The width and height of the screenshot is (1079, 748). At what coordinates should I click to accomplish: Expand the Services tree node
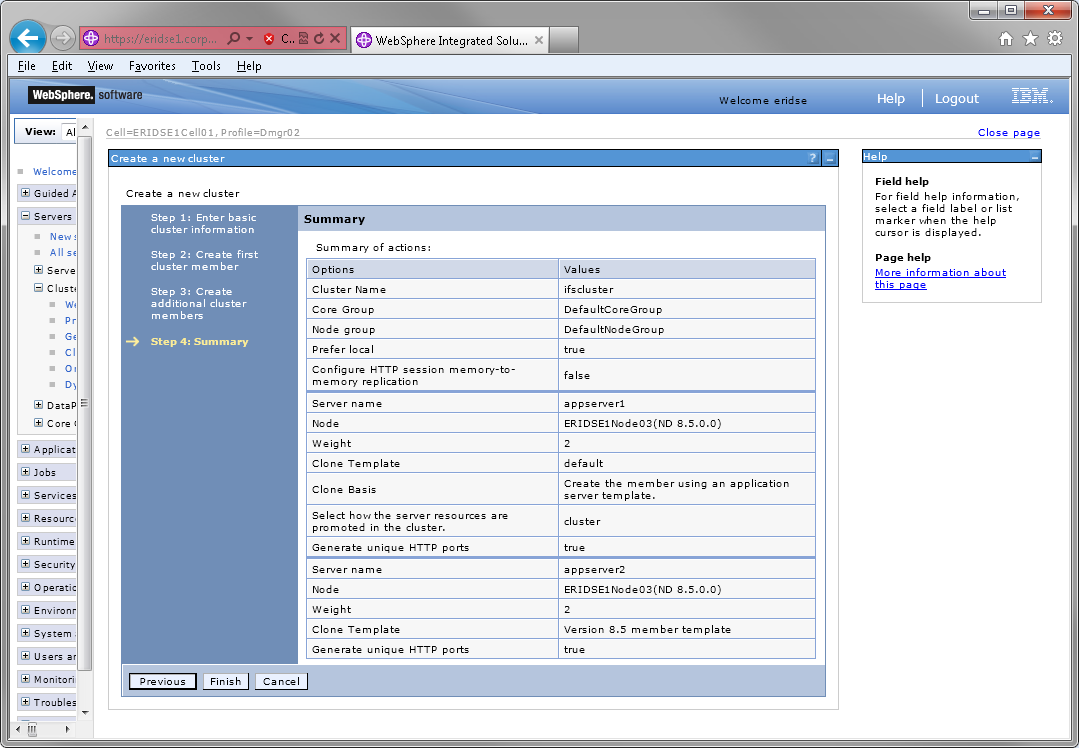pyautogui.click(x=25, y=495)
